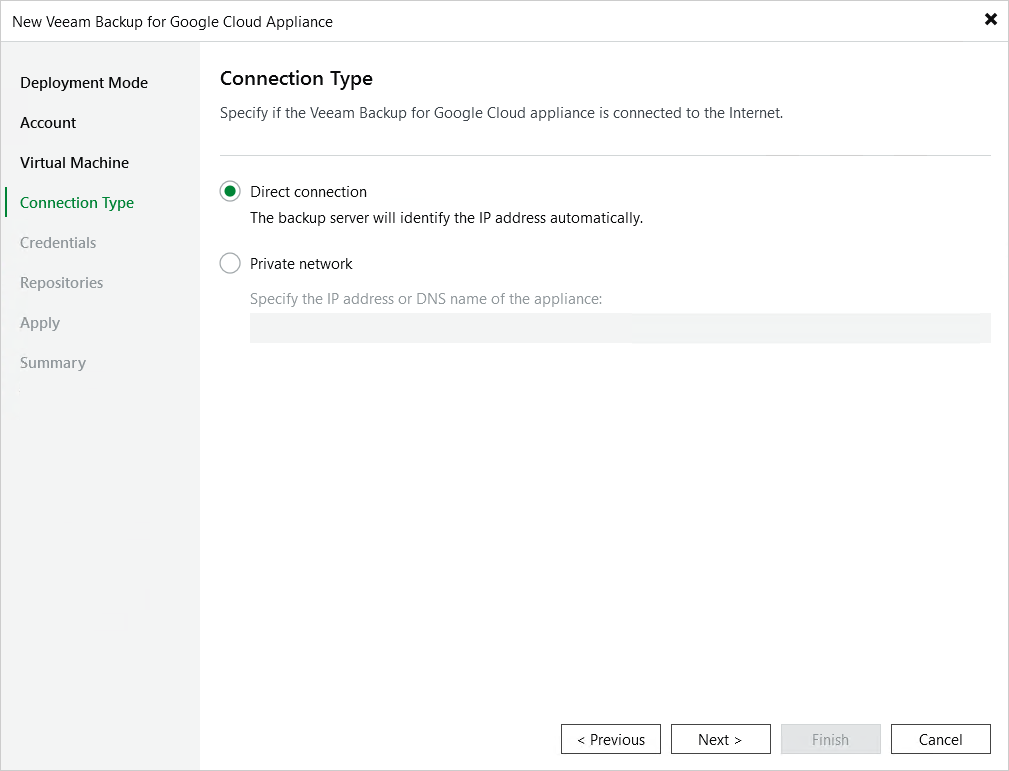
Task: Click the 'Specify if the Veeam Backup' subtitle text
Action: 501,113
